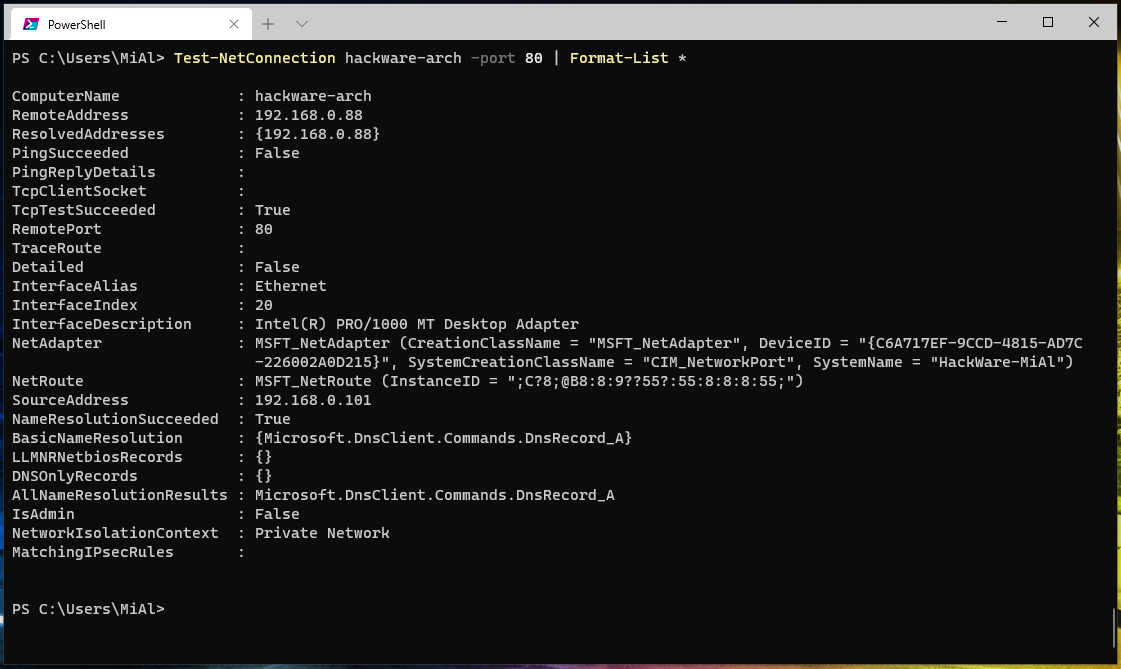Click the Format-List text in the command

point(618,58)
